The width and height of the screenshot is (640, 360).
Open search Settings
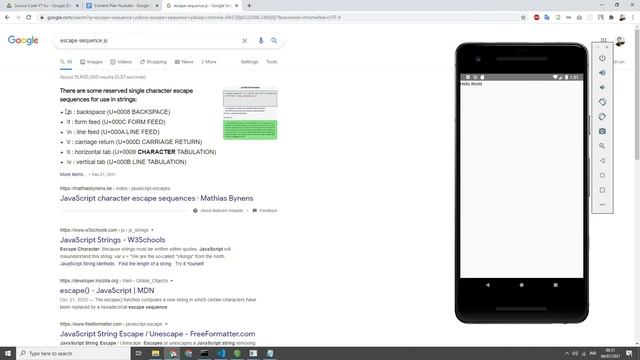click(x=249, y=62)
